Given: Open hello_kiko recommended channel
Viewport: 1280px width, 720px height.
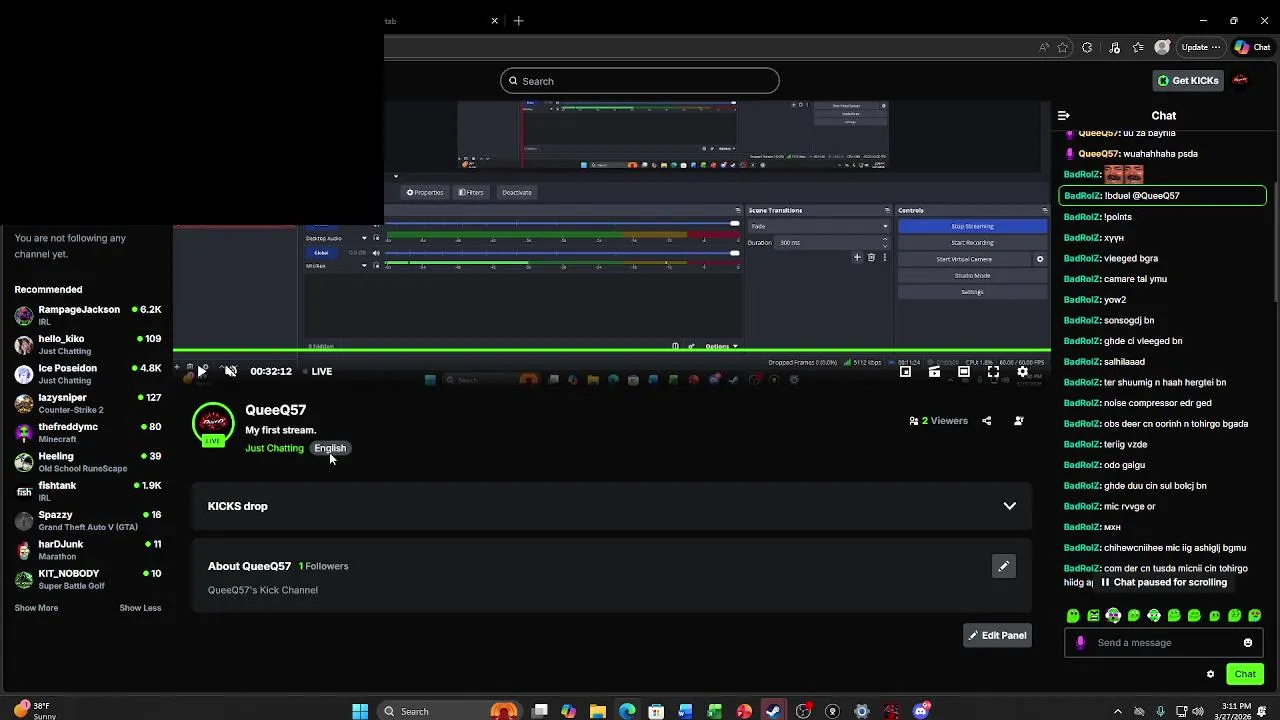Looking at the screenshot, I should click(x=88, y=345).
